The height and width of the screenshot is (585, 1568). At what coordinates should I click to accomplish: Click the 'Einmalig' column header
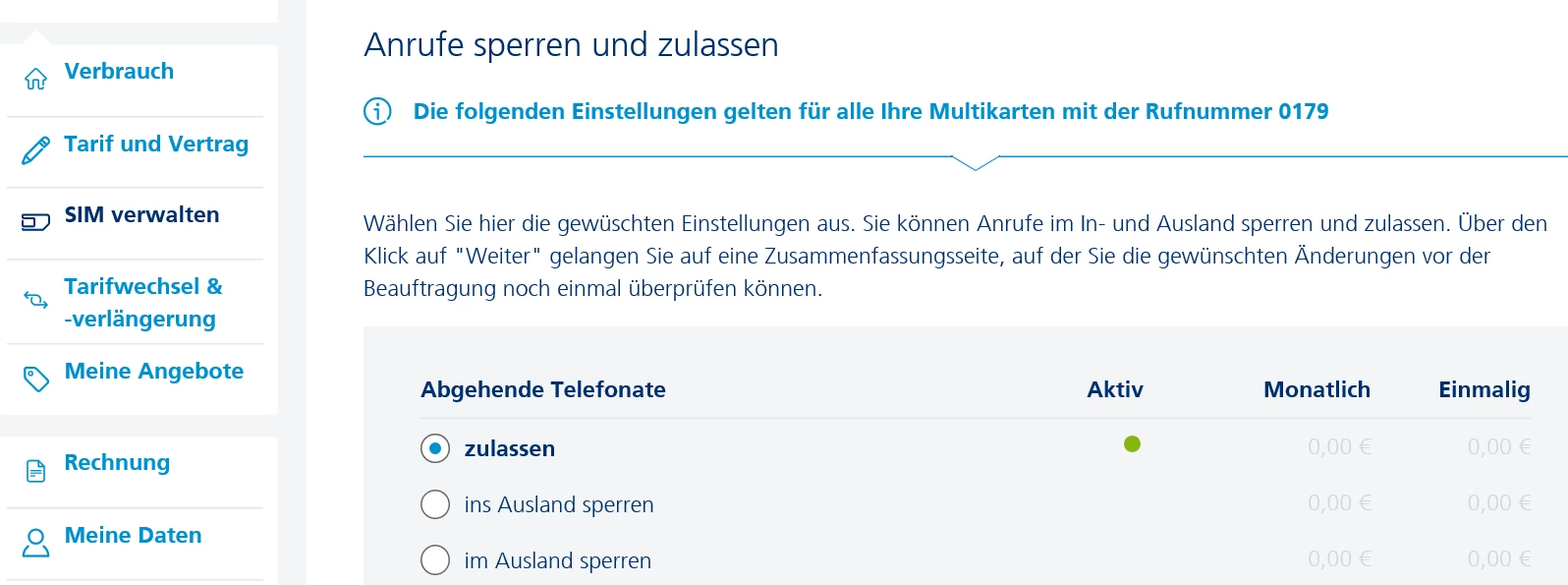tap(1484, 389)
